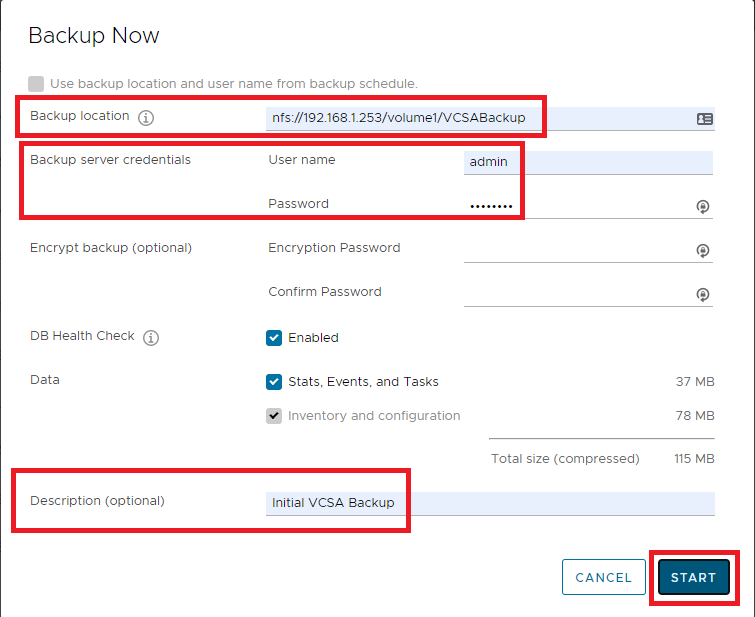The width and height of the screenshot is (755, 617).
Task: Toggle the Inventory and configuration checkbox
Action: click(x=274, y=416)
